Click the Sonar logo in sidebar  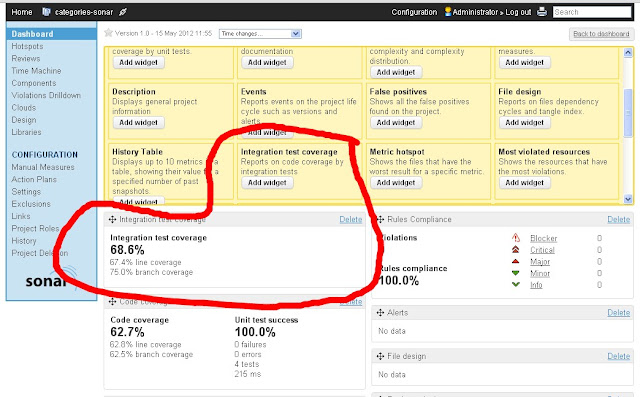pyautogui.click(x=51, y=279)
